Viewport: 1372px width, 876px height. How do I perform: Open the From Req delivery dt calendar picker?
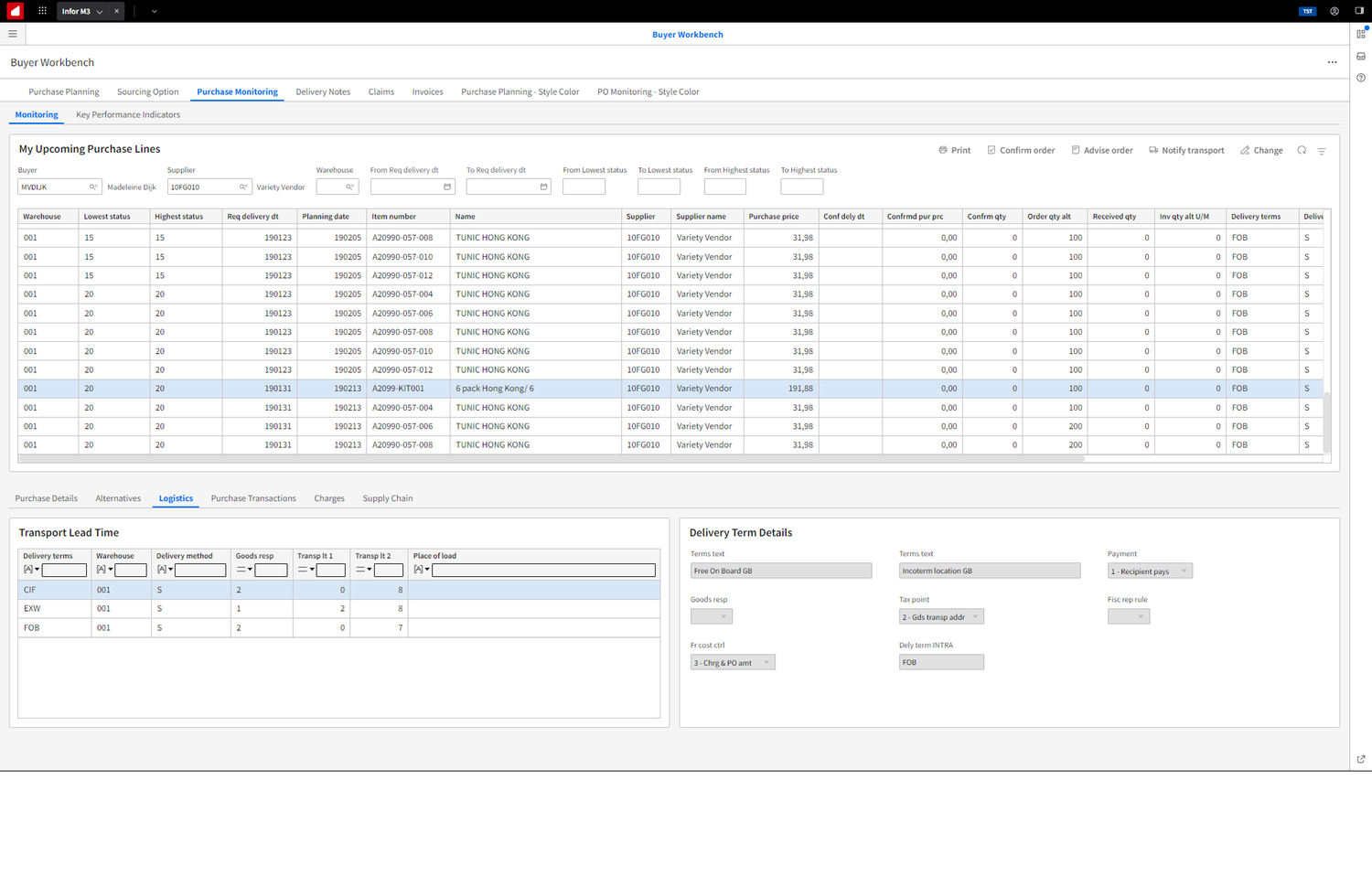pyautogui.click(x=446, y=186)
